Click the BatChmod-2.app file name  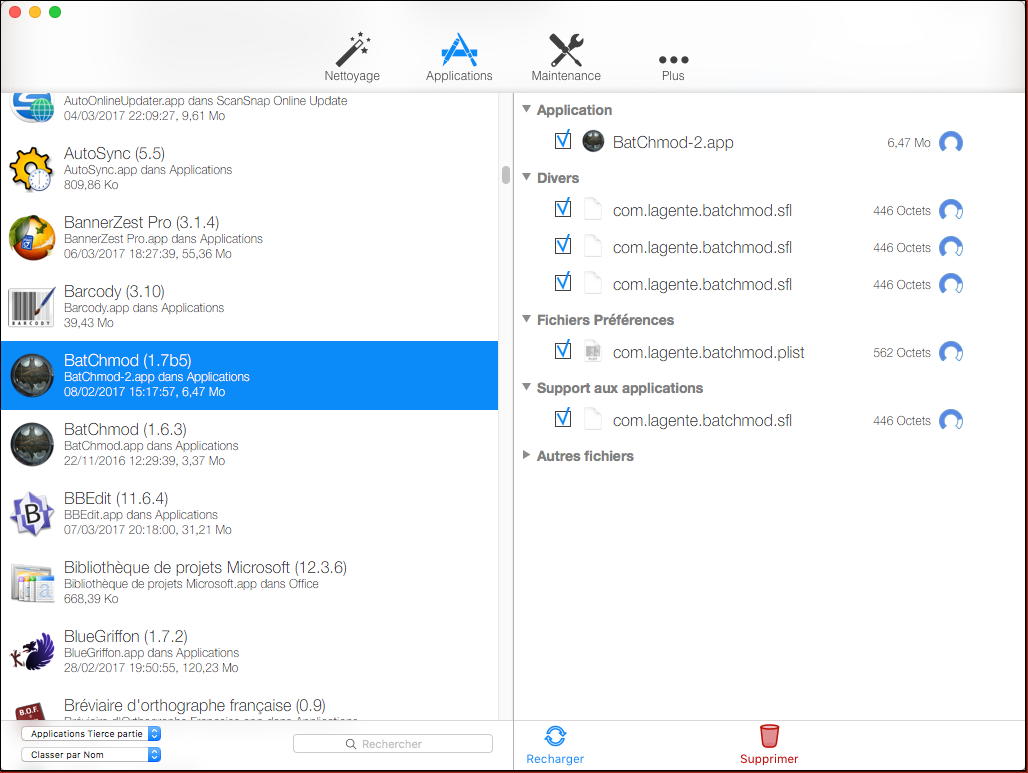point(673,142)
